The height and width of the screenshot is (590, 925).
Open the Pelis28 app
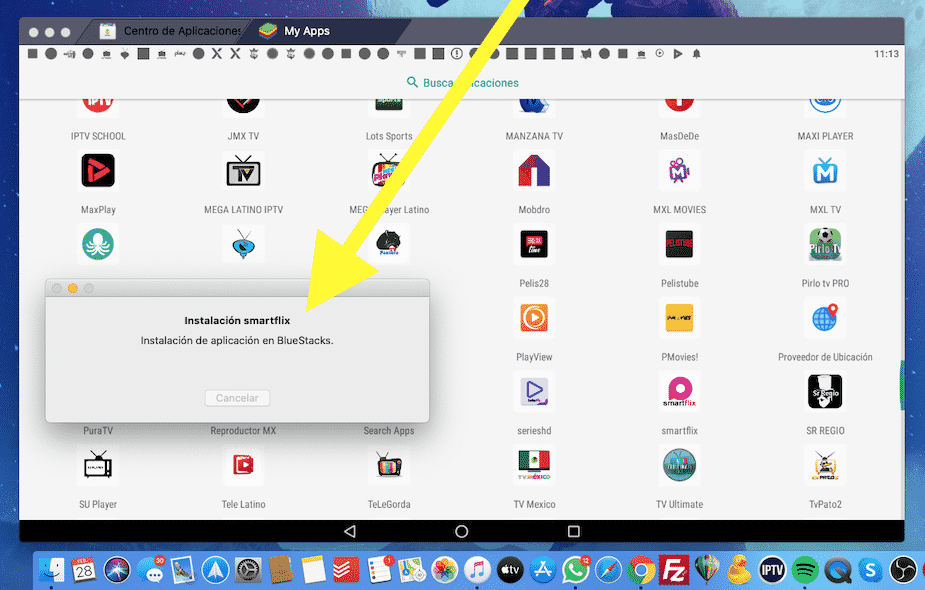[534, 244]
